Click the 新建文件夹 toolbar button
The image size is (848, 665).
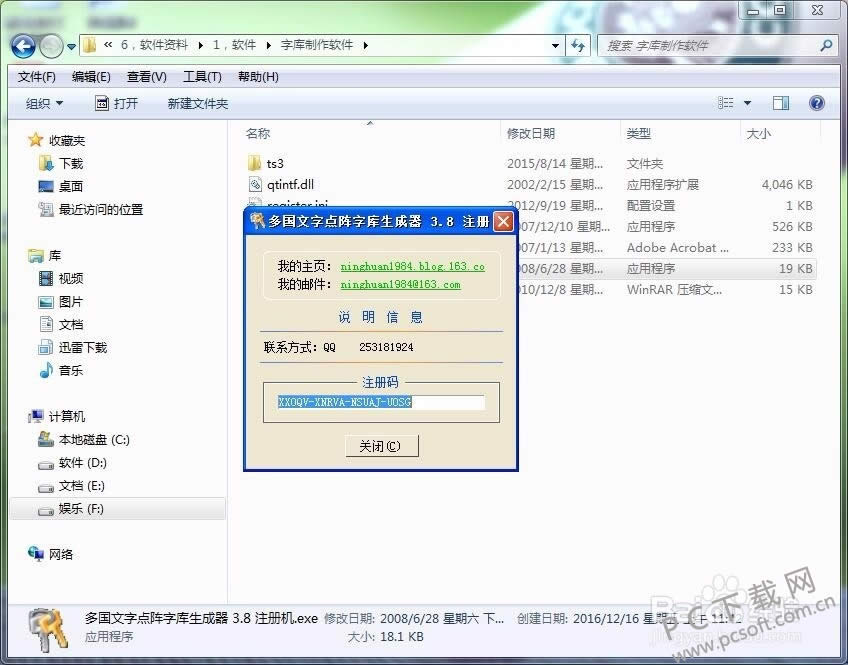(x=197, y=103)
